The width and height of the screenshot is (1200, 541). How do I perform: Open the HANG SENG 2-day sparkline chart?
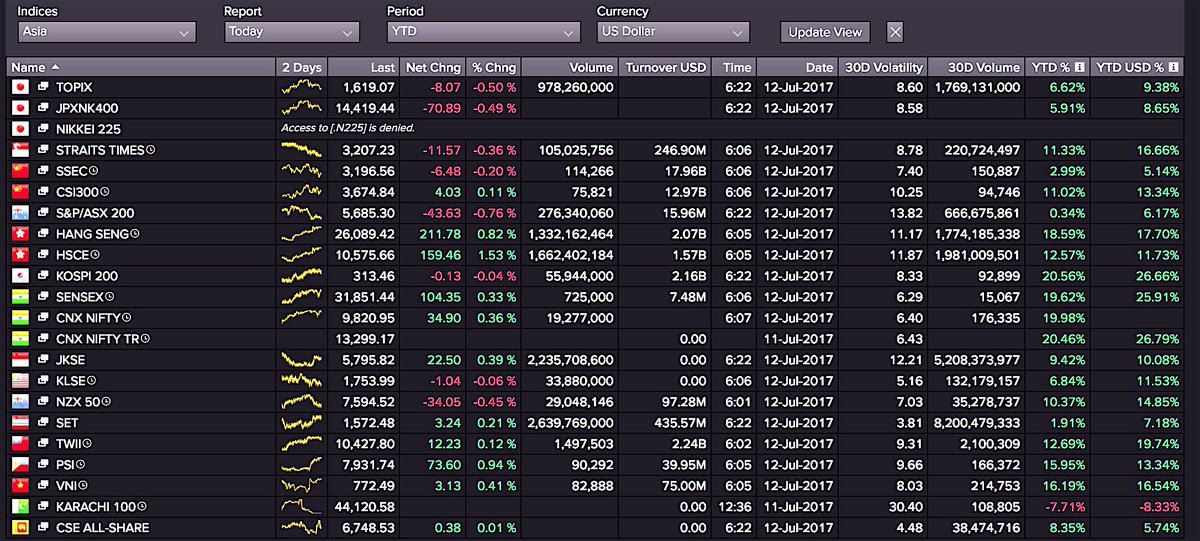302,233
